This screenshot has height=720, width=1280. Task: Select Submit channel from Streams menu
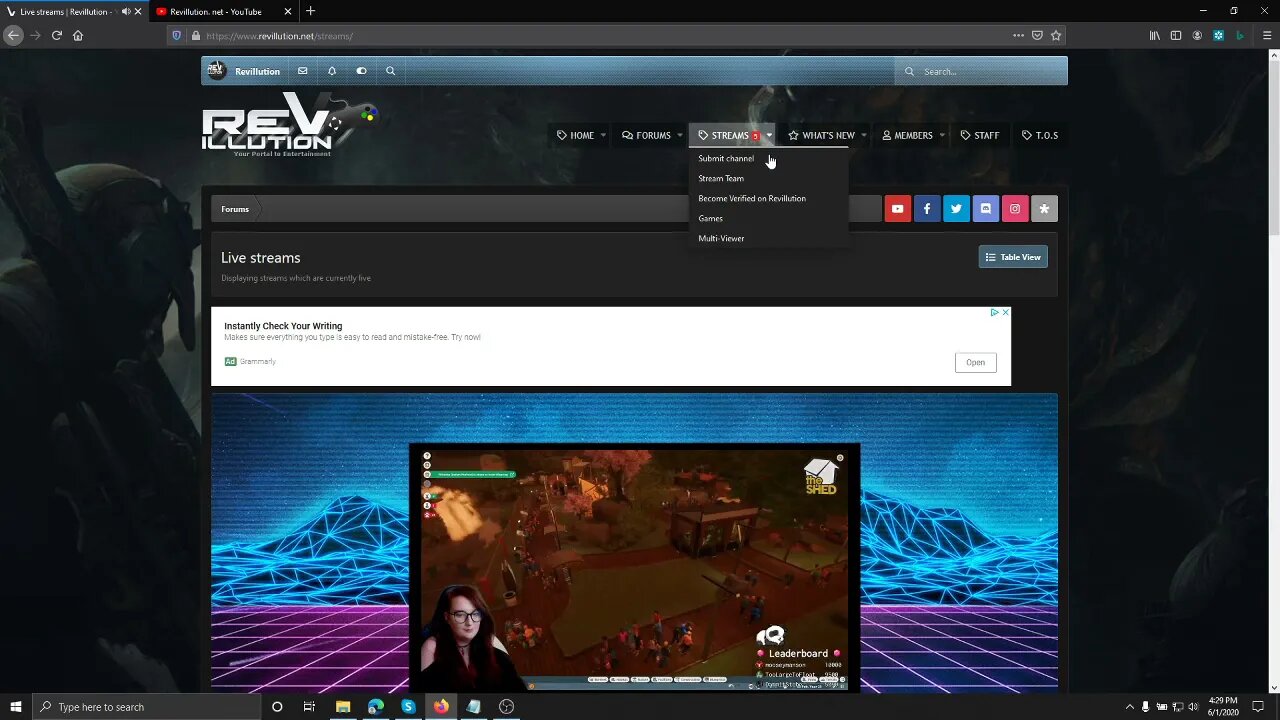coord(726,158)
